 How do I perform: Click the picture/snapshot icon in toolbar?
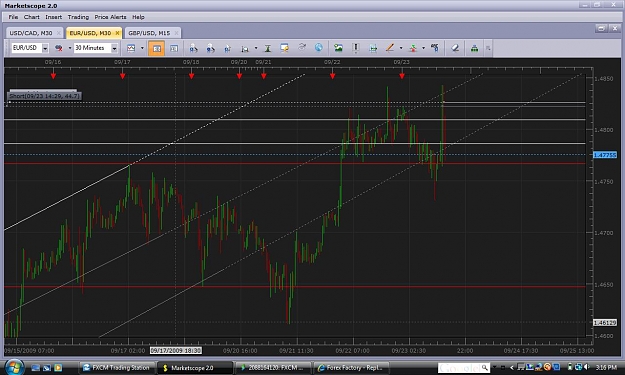point(338,48)
